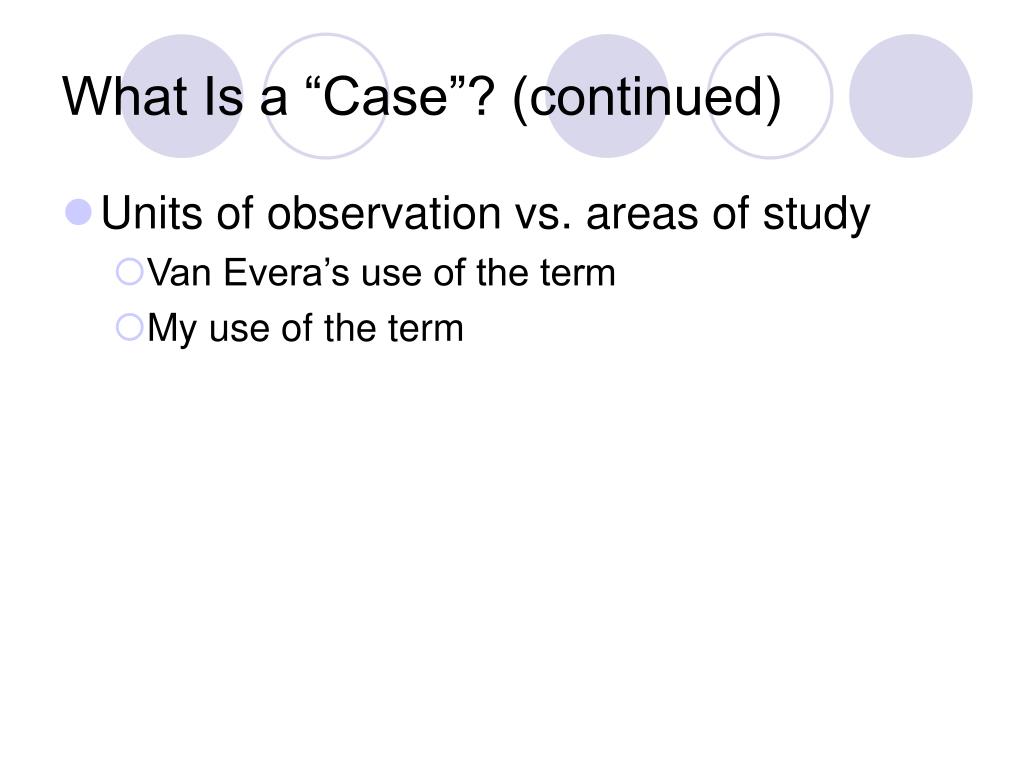Screen dimensions: 1024x768
Task: Click the outlined circle behind "continued)" ending
Action: [x=770, y=96]
